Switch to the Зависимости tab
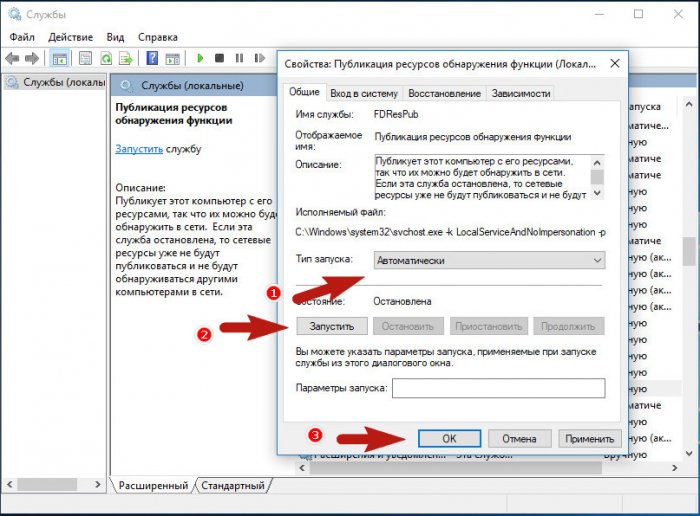700x516 pixels. click(x=521, y=93)
